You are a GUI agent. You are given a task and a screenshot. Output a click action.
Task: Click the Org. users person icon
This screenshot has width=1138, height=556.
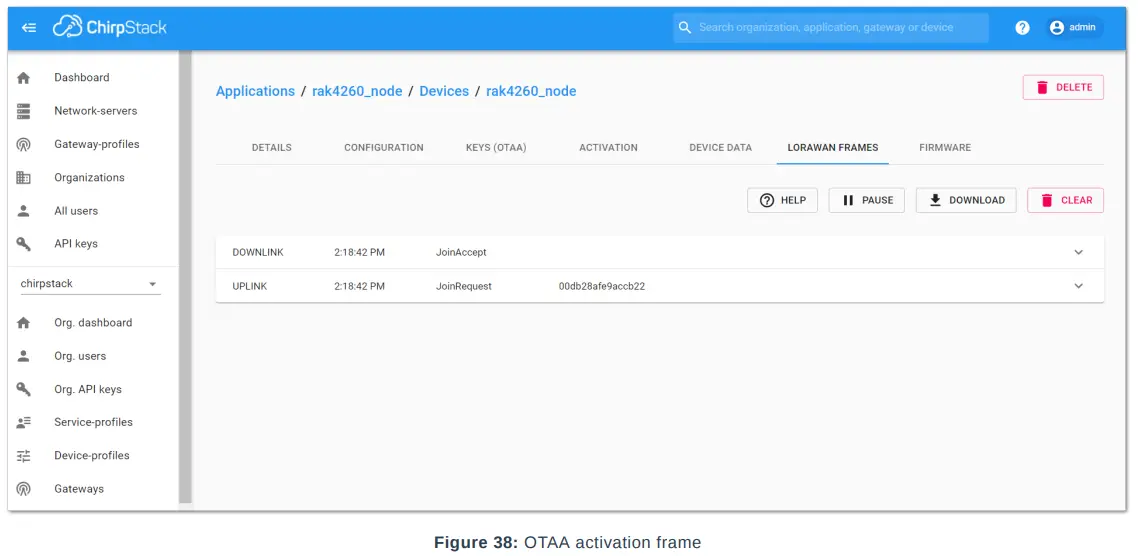tap(23, 356)
